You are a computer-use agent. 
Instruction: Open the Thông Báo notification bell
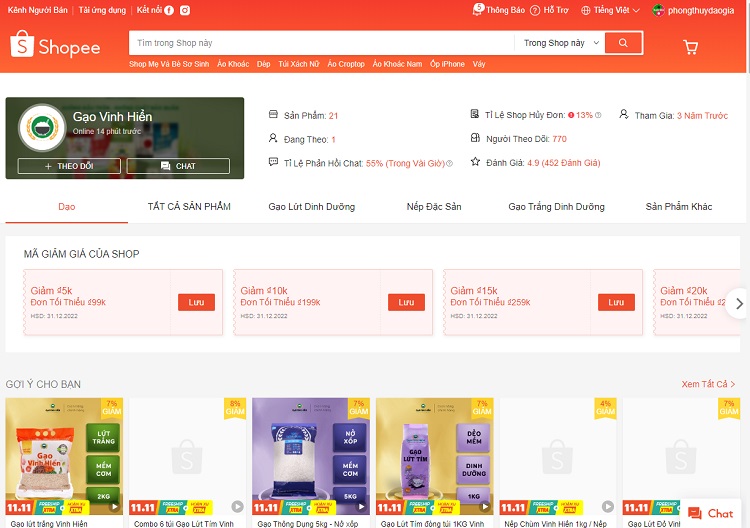click(x=478, y=10)
